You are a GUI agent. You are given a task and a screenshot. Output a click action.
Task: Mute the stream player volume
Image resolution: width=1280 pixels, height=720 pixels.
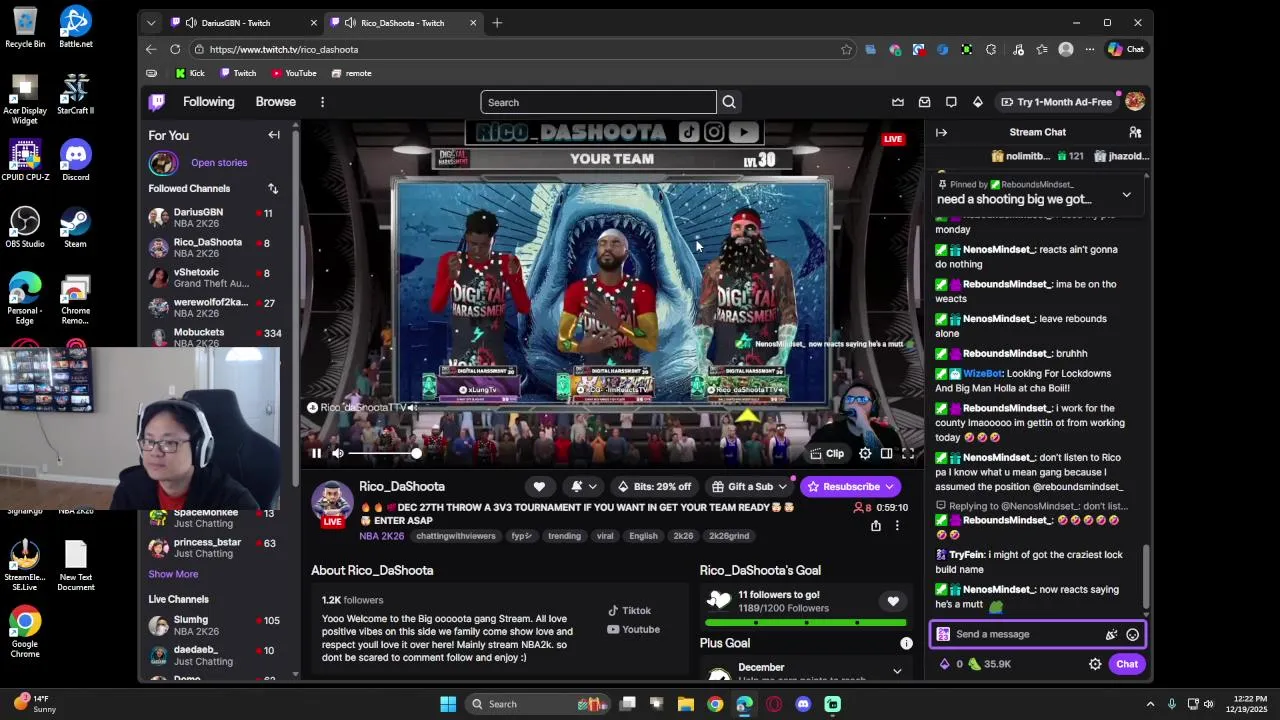tap(338, 453)
